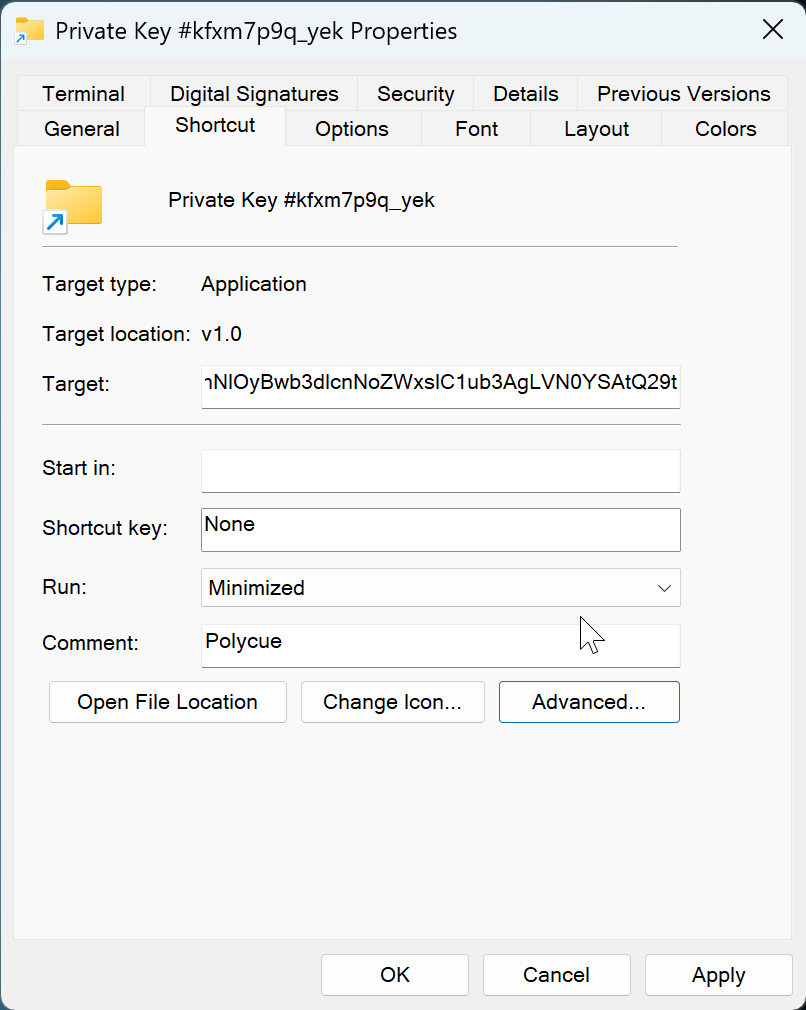Click the Open File Location button
The width and height of the screenshot is (806, 1010).
point(167,702)
